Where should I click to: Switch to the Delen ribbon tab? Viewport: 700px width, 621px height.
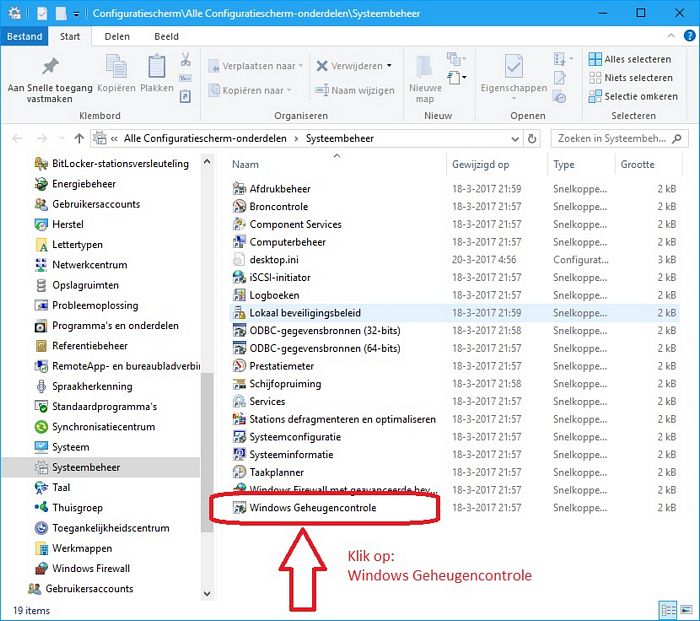coord(117,37)
